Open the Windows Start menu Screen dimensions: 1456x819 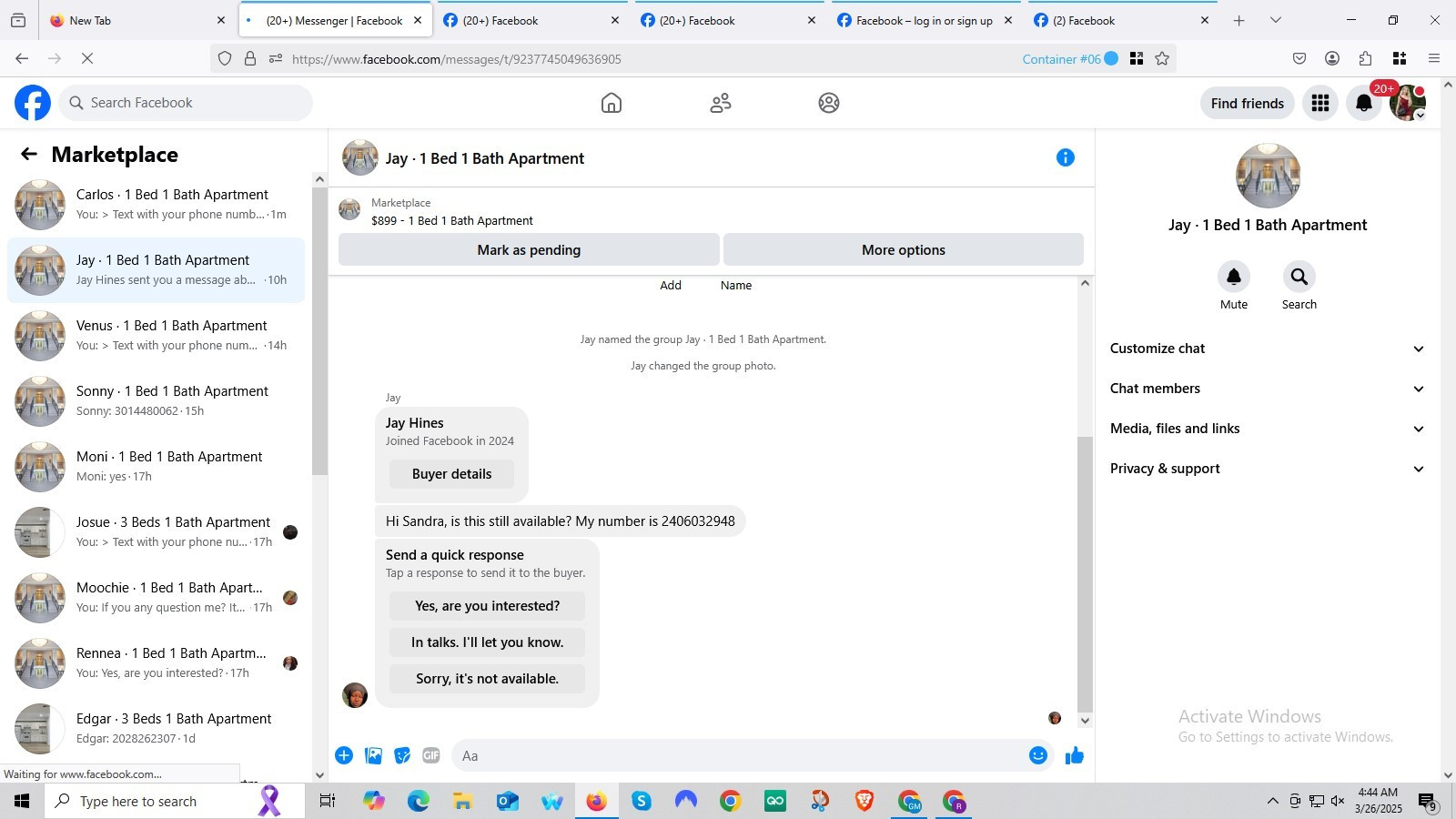click(22, 801)
